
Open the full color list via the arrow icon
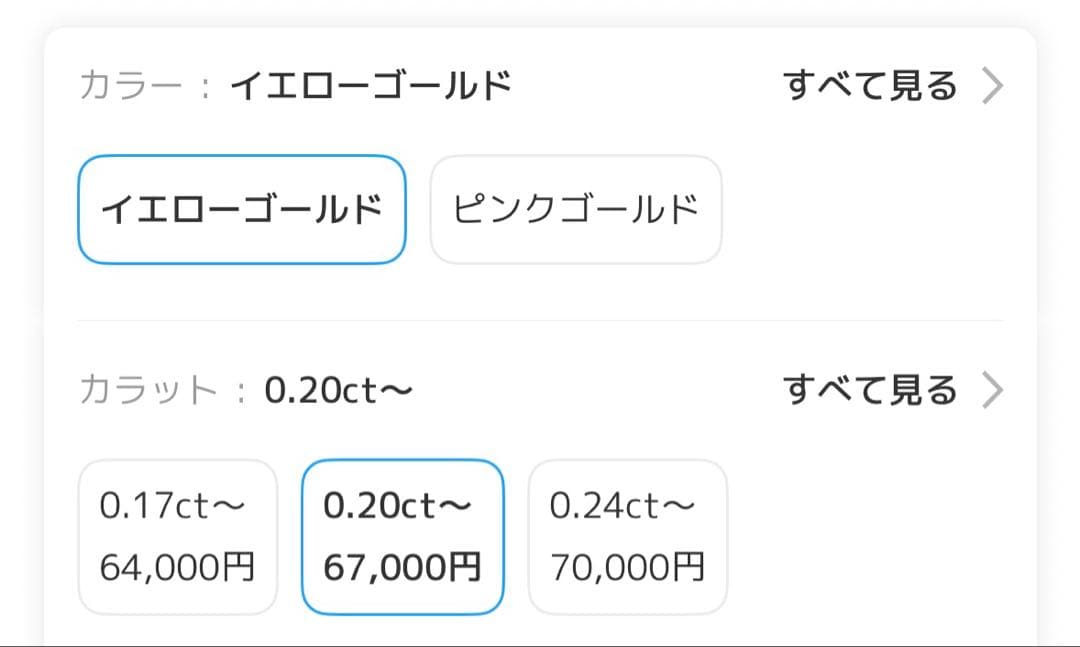coord(993,86)
